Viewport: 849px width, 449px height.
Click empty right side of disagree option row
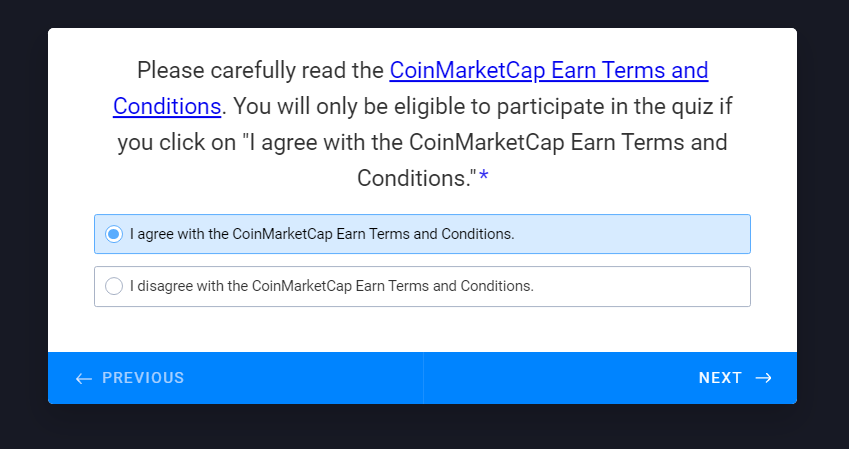coord(650,286)
